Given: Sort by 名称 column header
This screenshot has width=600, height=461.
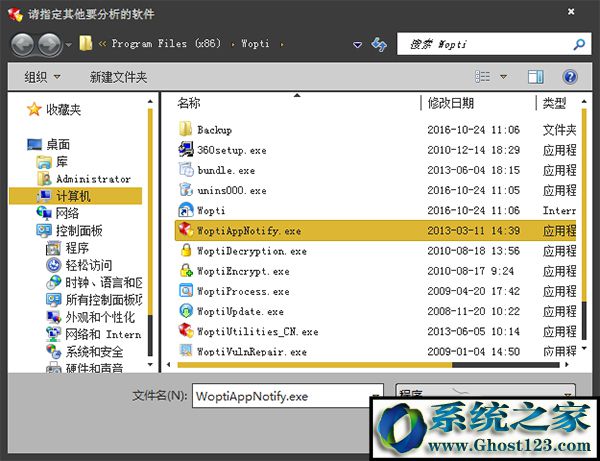Looking at the screenshot, I should [x=189, y=103].
